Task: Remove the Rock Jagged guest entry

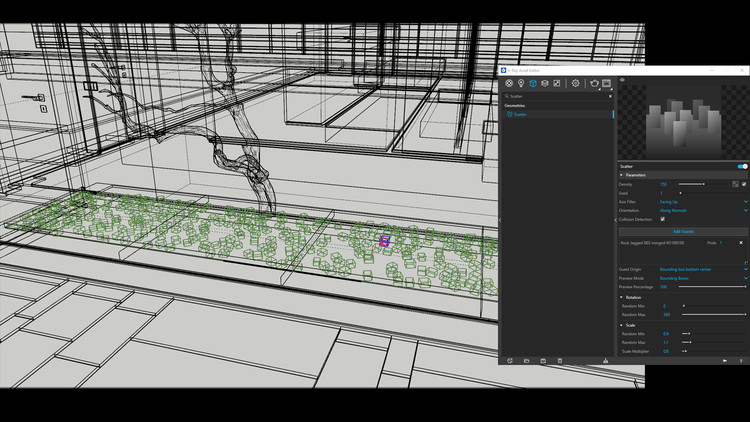Action: [x=741, y=243]
